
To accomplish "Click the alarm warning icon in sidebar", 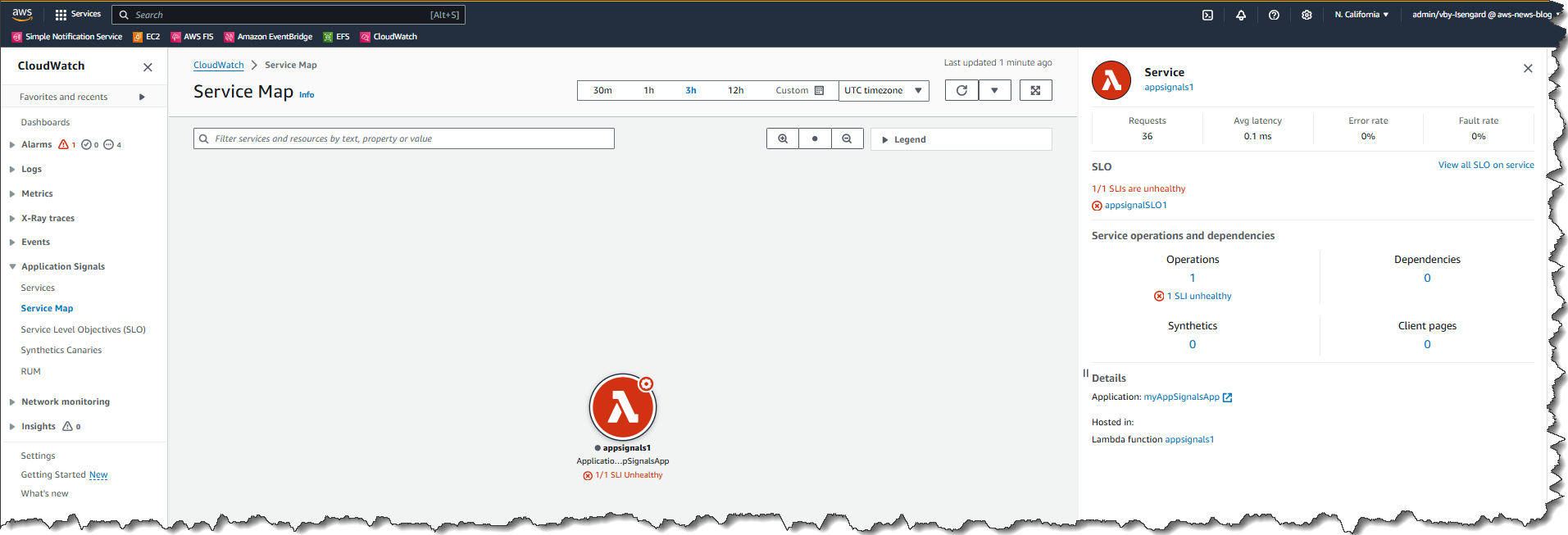I will pos(63,144).
